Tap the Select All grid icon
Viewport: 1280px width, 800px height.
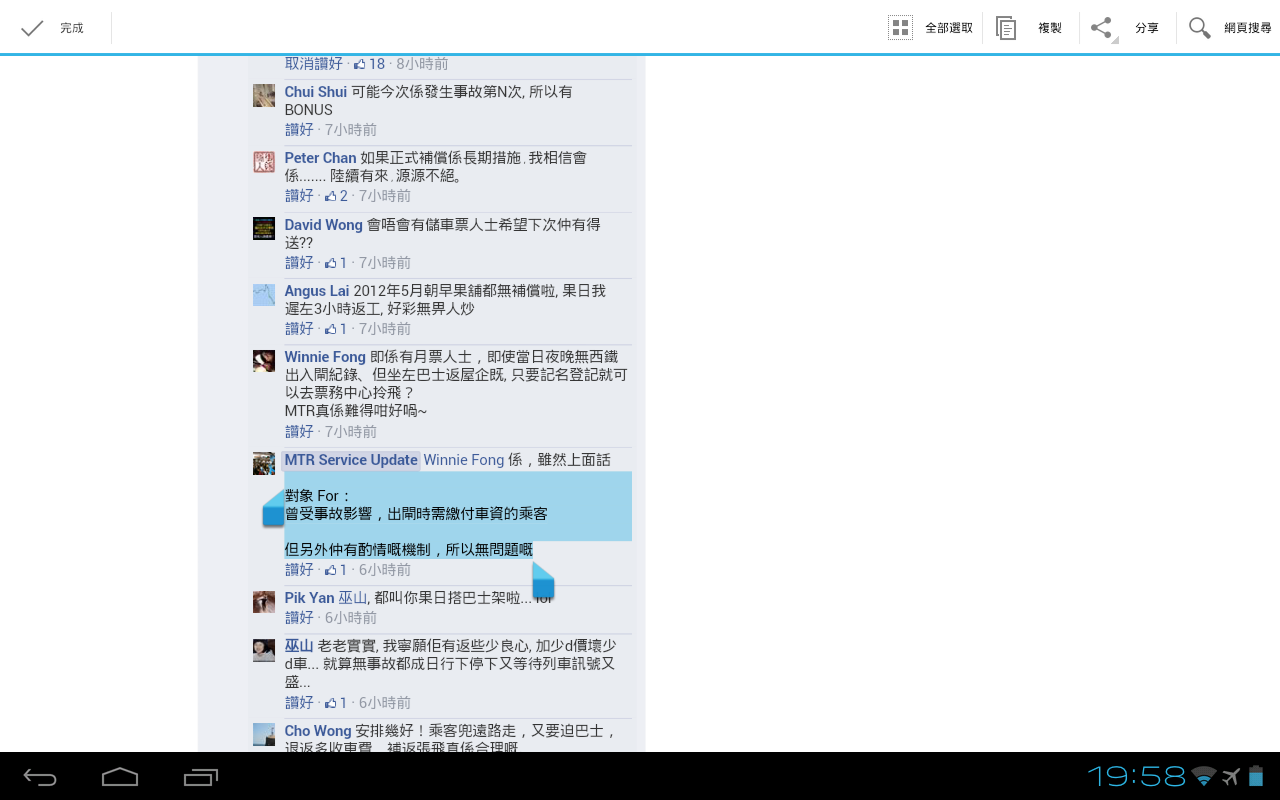click(x=900, y=28)
